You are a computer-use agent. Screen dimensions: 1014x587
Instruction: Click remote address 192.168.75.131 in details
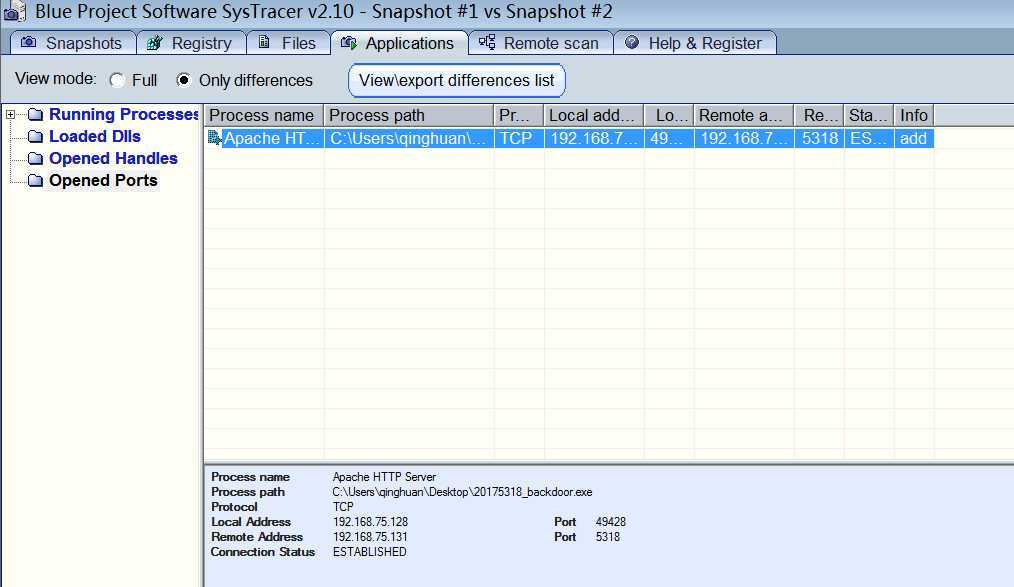click(371, 537)
